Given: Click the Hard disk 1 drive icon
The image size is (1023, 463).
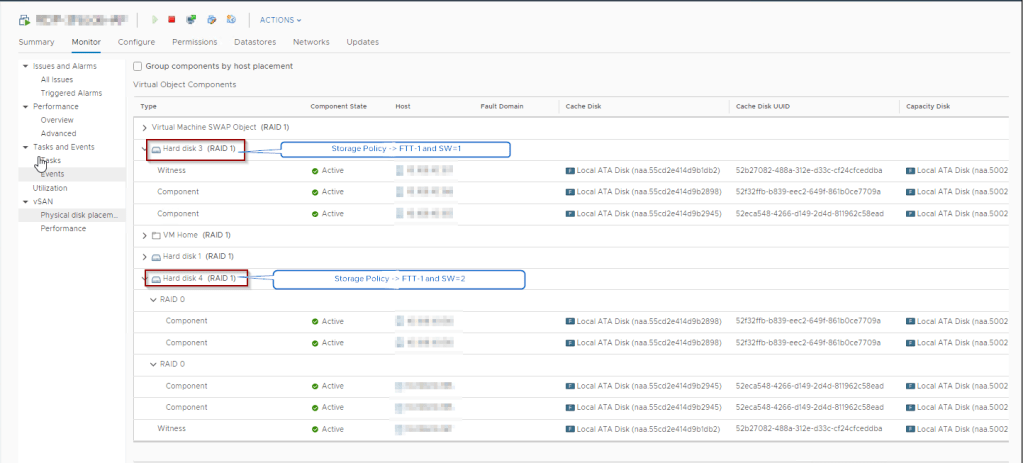Looking at the screenshot, I should [156, 256].
